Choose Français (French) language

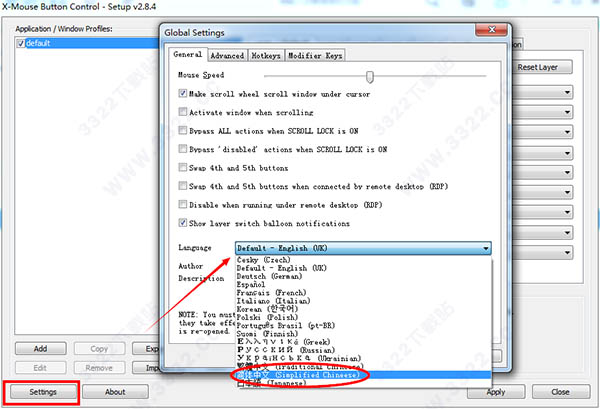(x=363, y=293)
